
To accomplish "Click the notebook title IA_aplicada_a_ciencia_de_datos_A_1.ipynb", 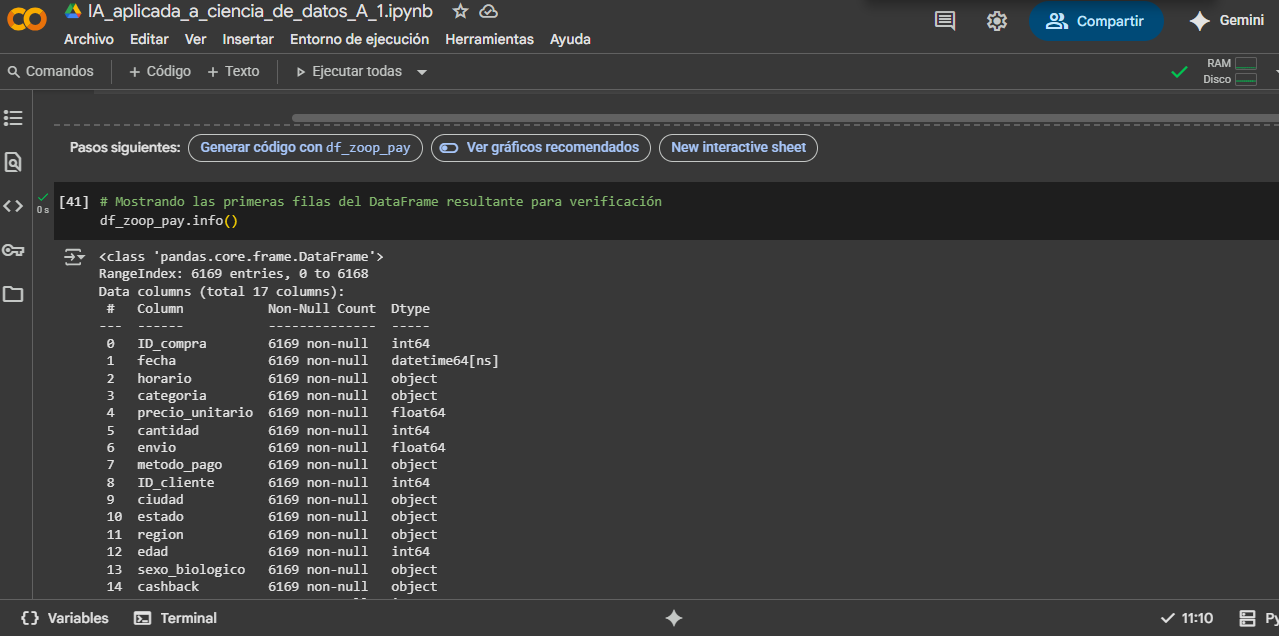I will coord(260,11).
